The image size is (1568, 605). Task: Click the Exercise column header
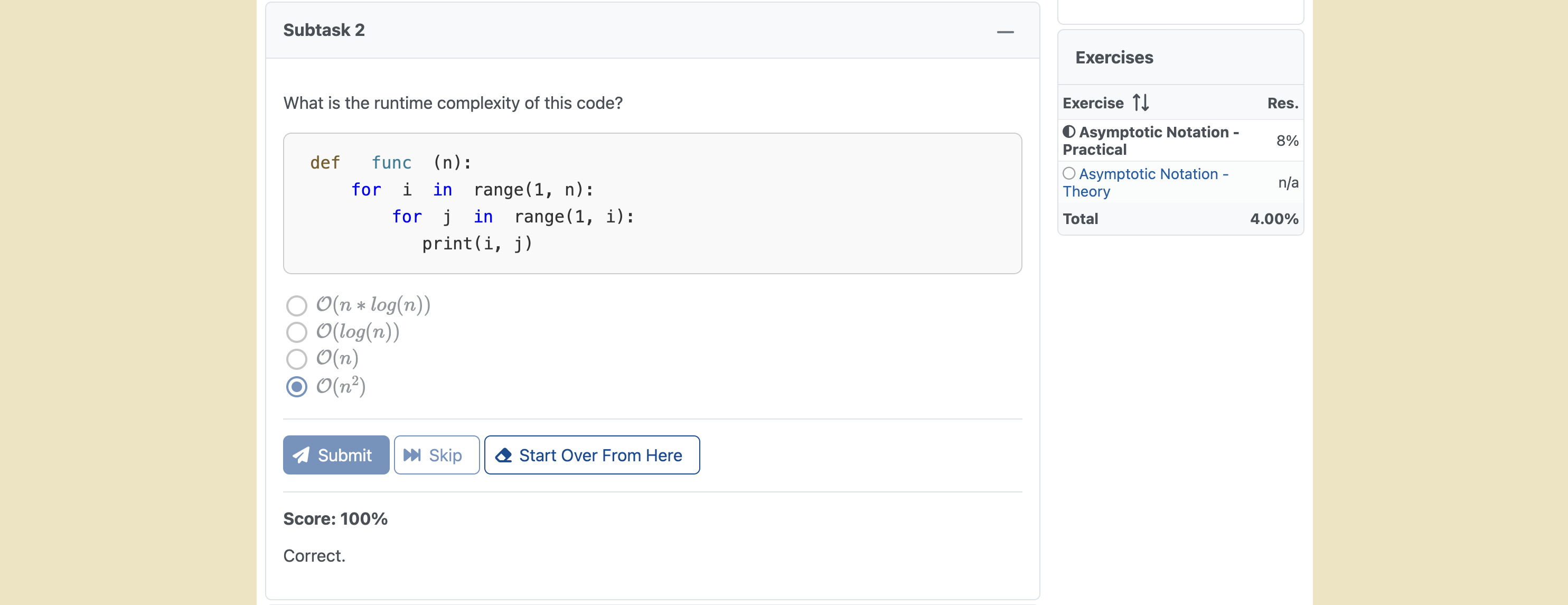(1093, 103)
